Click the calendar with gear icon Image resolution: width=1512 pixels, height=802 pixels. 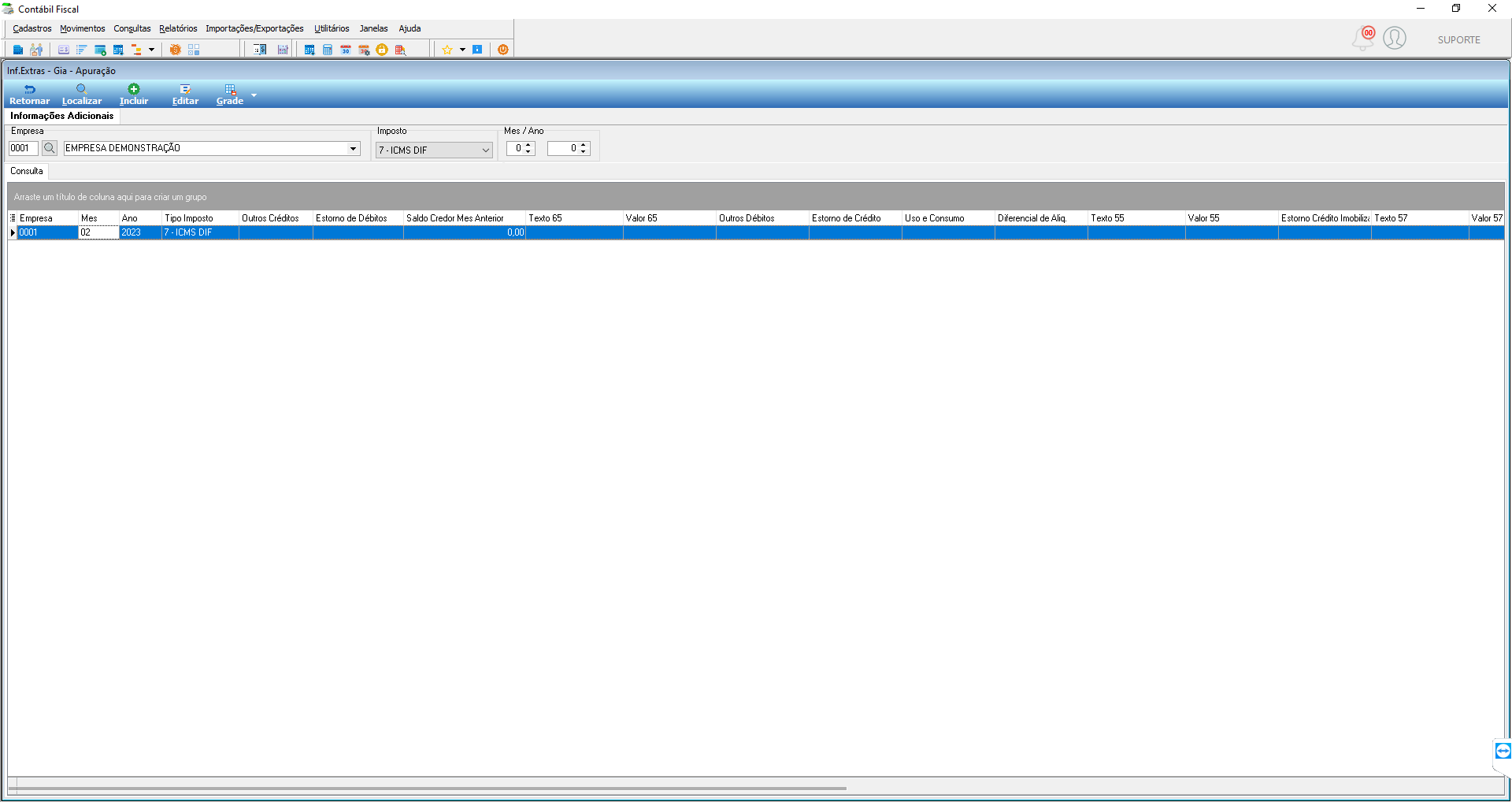364,50
